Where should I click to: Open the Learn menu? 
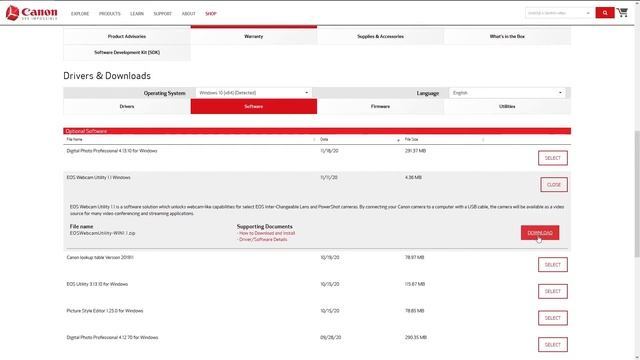click(137, 14)
